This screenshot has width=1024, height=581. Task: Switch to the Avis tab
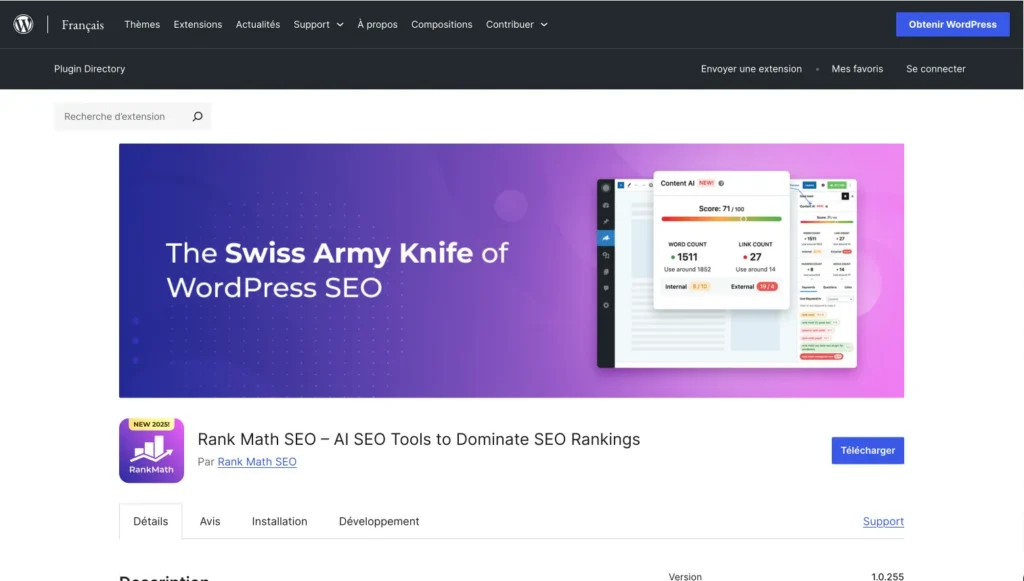(x=209, y=521)
